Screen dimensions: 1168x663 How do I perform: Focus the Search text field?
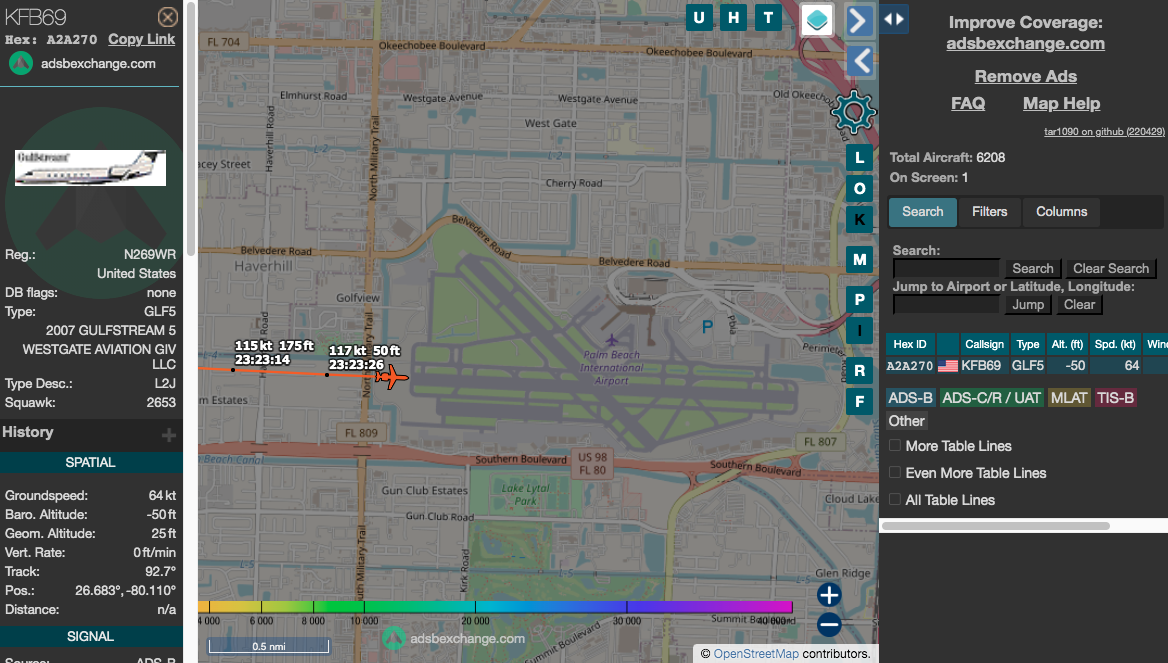pos(946,269)
